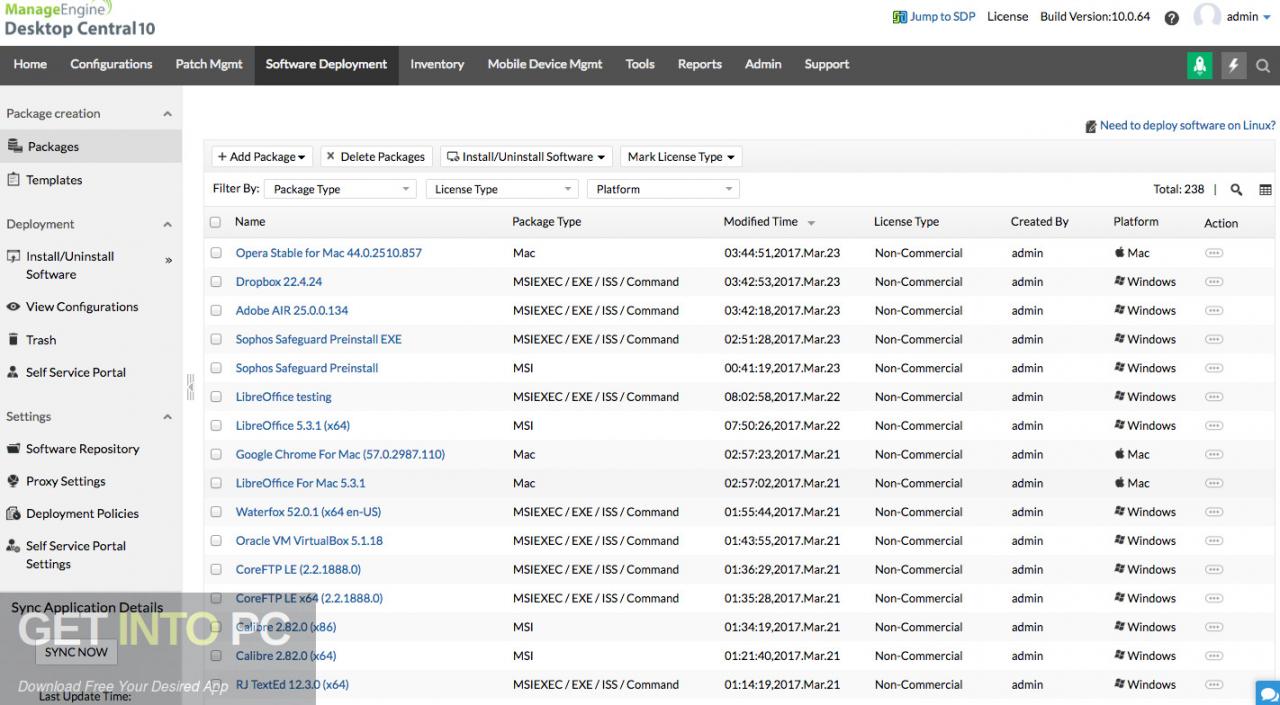Image resolution: width=1280 pixels, height=705 pixels.
Task: Open the Mark License Type dropdown
Action: (x=681, y=157)
